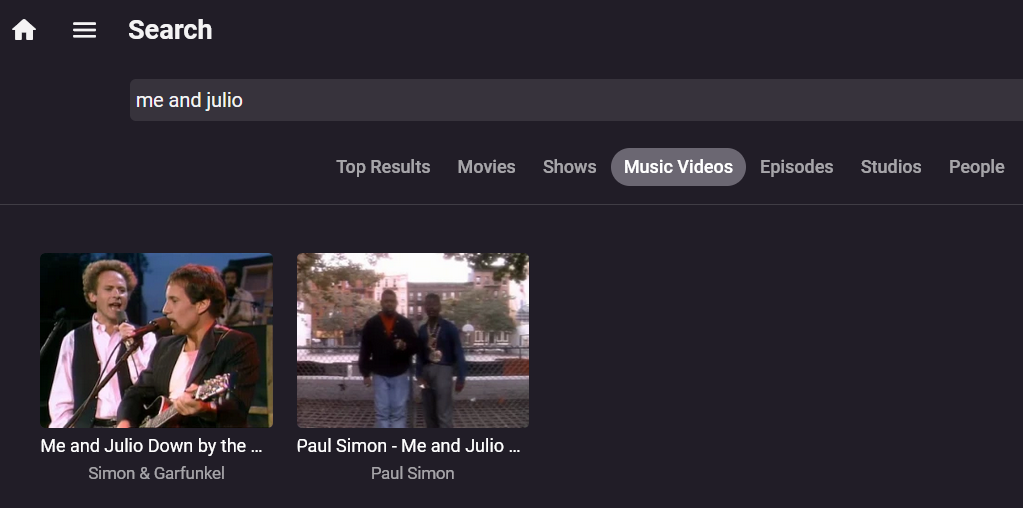Switch to the Top Results tab
This screenshot has height=508, width=1023.
click(383, 167)
